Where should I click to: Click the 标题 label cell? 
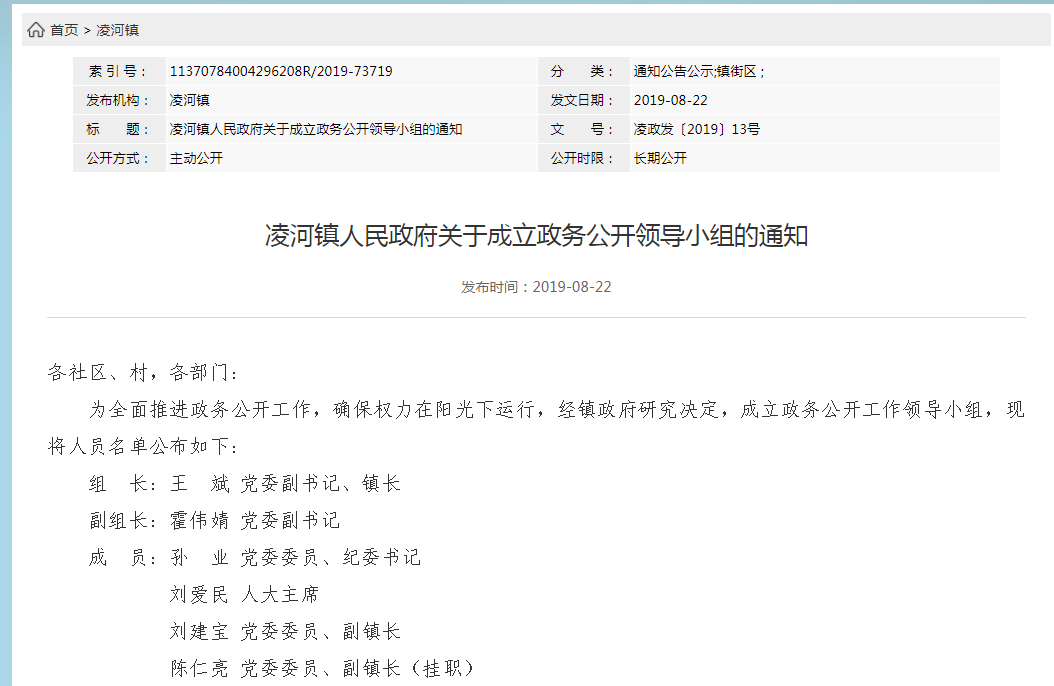click(x=119, y=129)
